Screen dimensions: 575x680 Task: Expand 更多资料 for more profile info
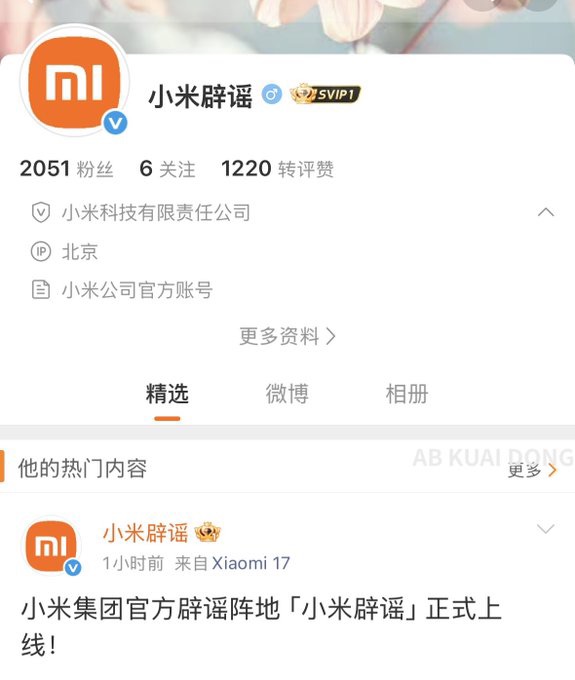287,336
